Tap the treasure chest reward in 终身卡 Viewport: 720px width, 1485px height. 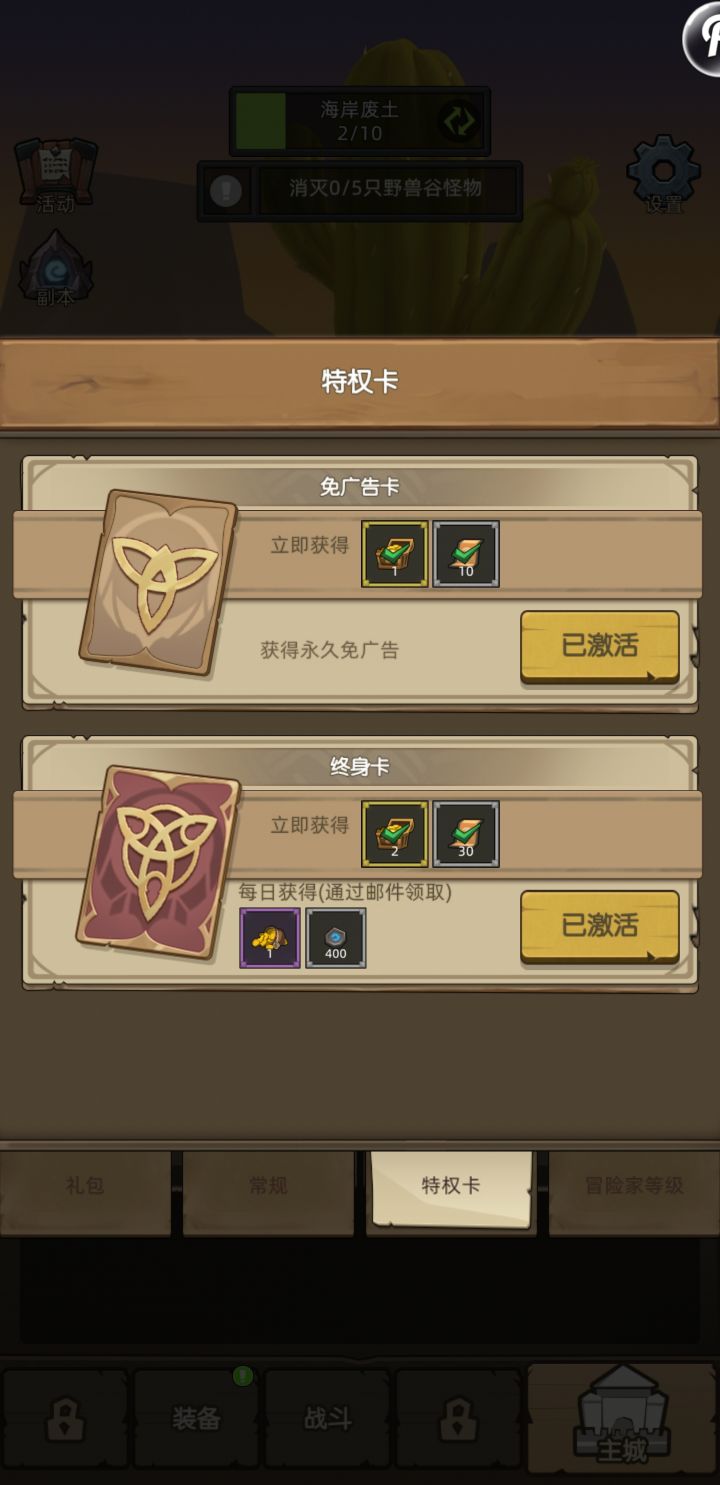coord(395,833)
